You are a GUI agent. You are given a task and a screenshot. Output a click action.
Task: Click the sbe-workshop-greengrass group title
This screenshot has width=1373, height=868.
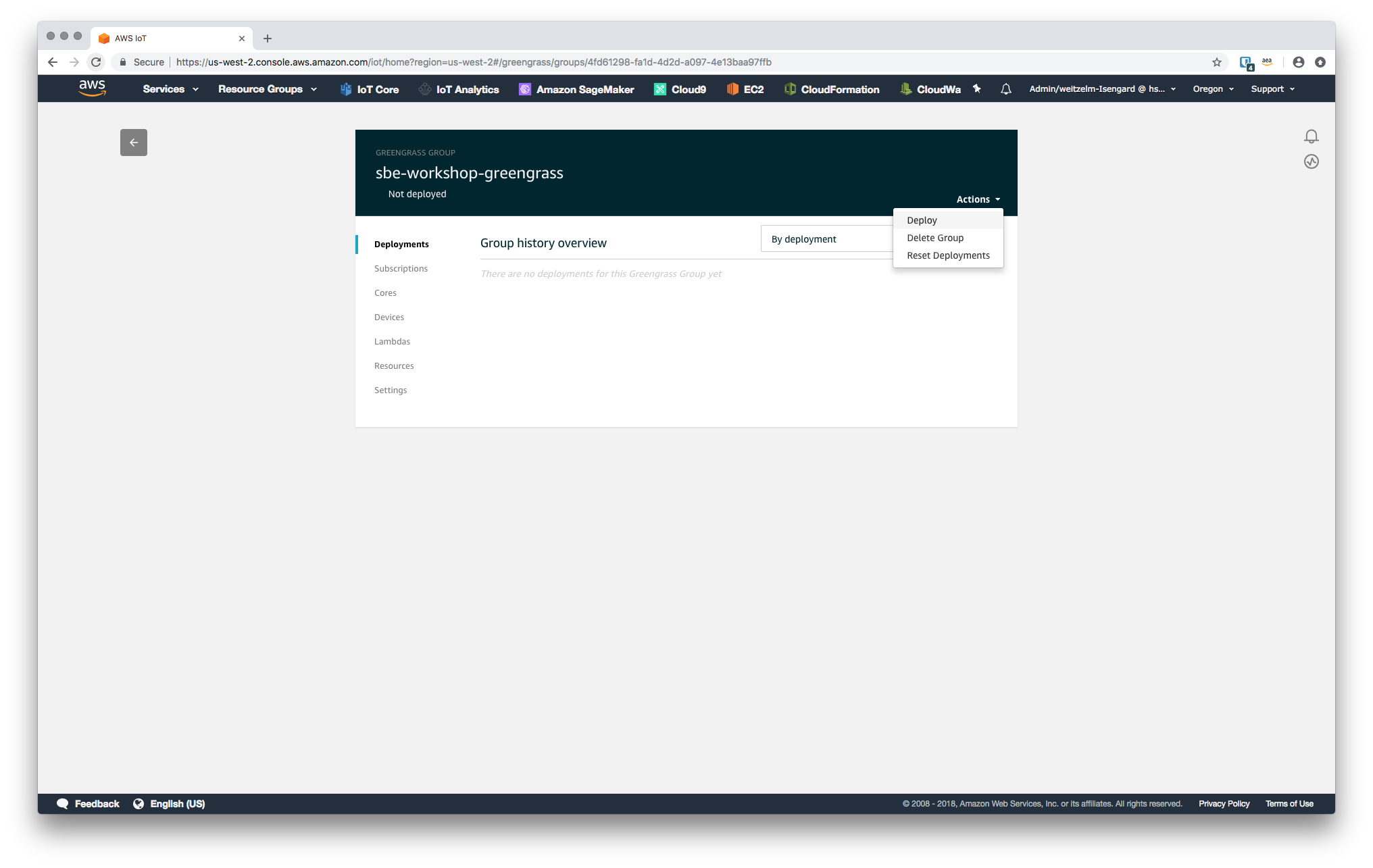(x=469, y=173)
